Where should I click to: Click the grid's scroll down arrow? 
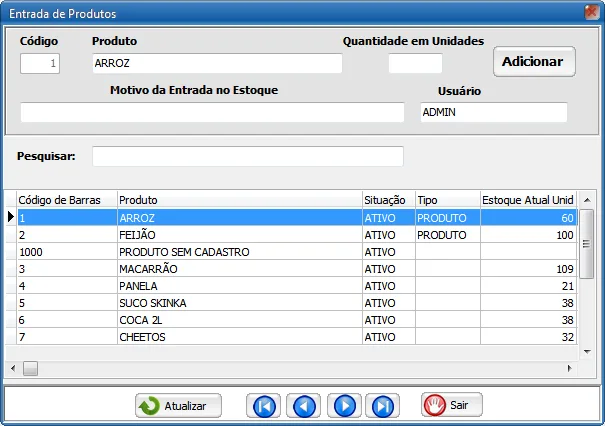pyautogui.click(x=587, y=352)
